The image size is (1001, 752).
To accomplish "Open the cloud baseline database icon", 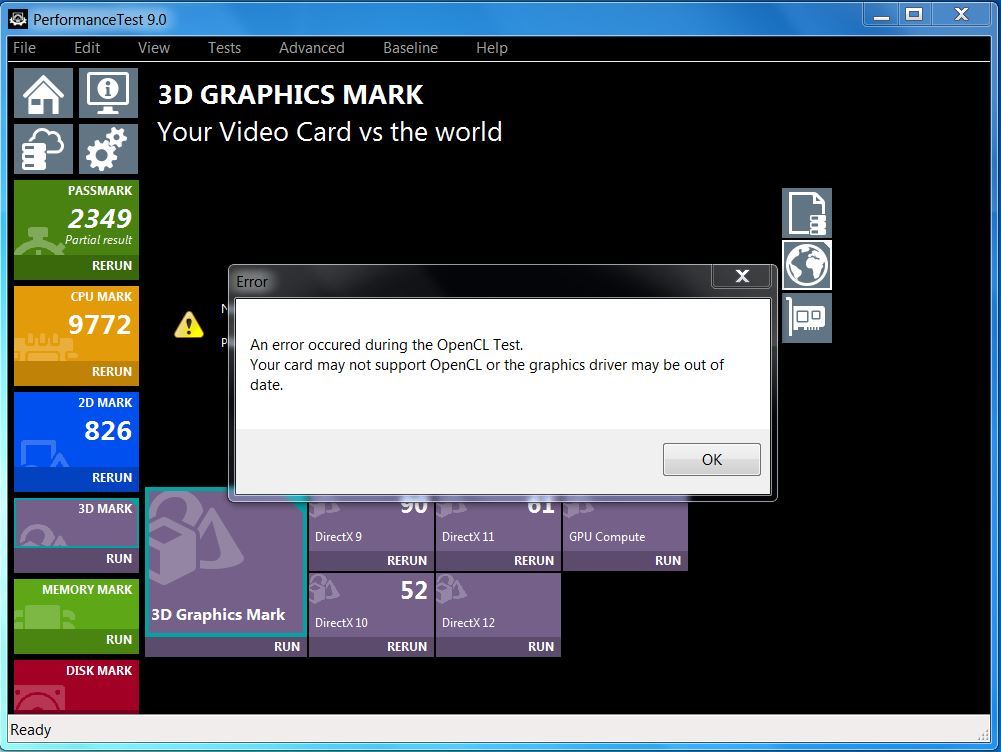I will click(x=43, y=149).
